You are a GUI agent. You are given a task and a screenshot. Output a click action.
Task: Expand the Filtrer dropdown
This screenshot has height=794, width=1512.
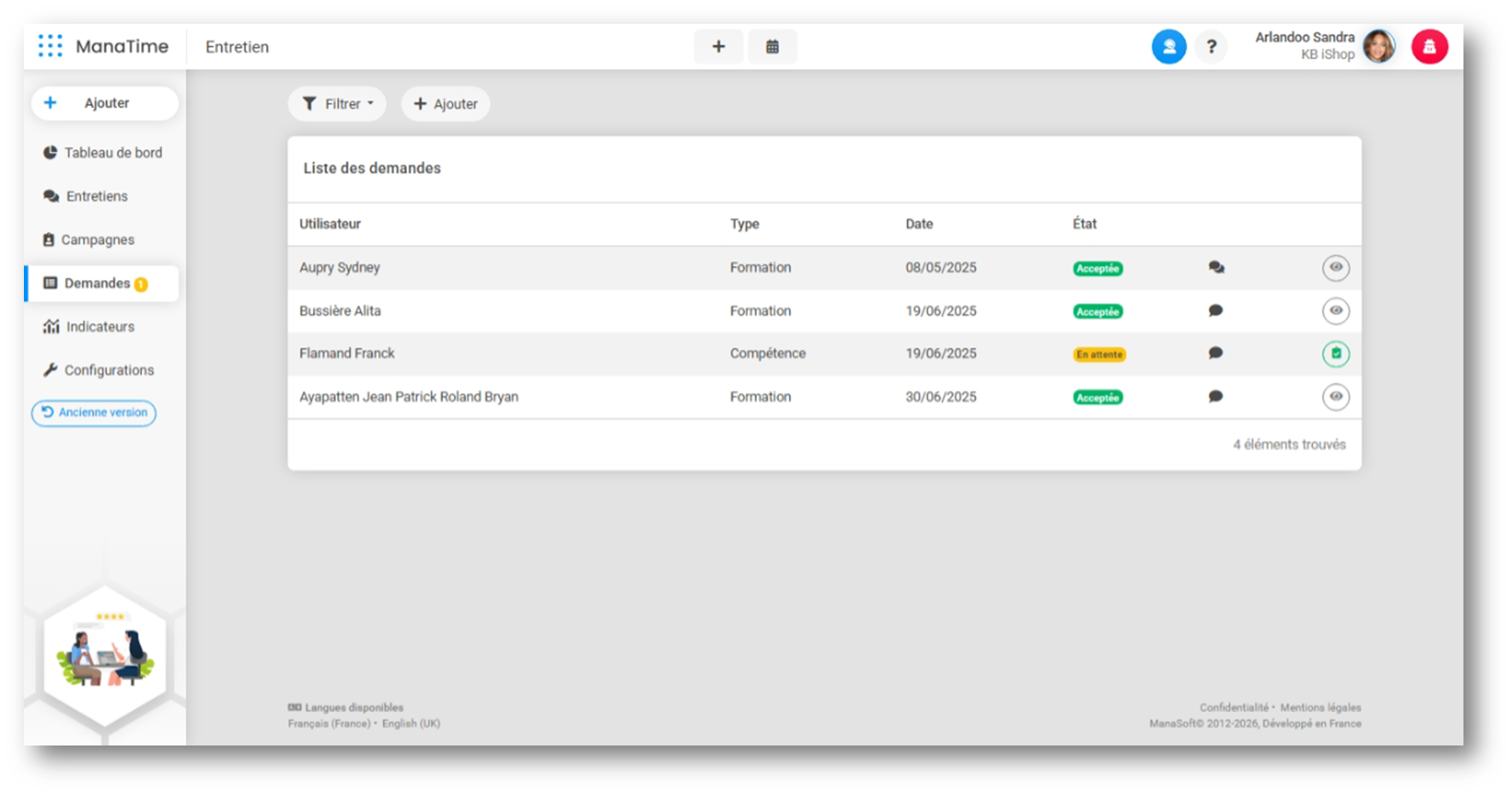point(337,104)
